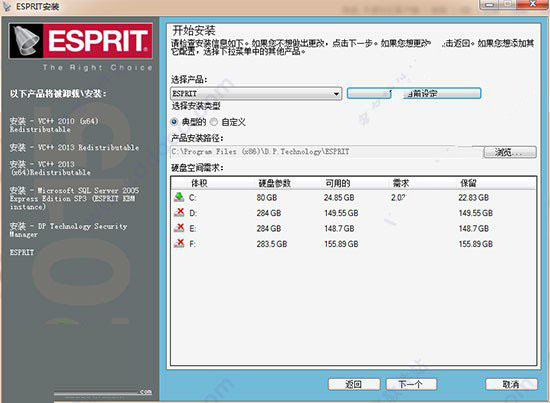Click Microsoft SQL Server 2005 Express entry
Image resolution: width=550 pixels, height=403 pixels.
click(x=74, y=199)
